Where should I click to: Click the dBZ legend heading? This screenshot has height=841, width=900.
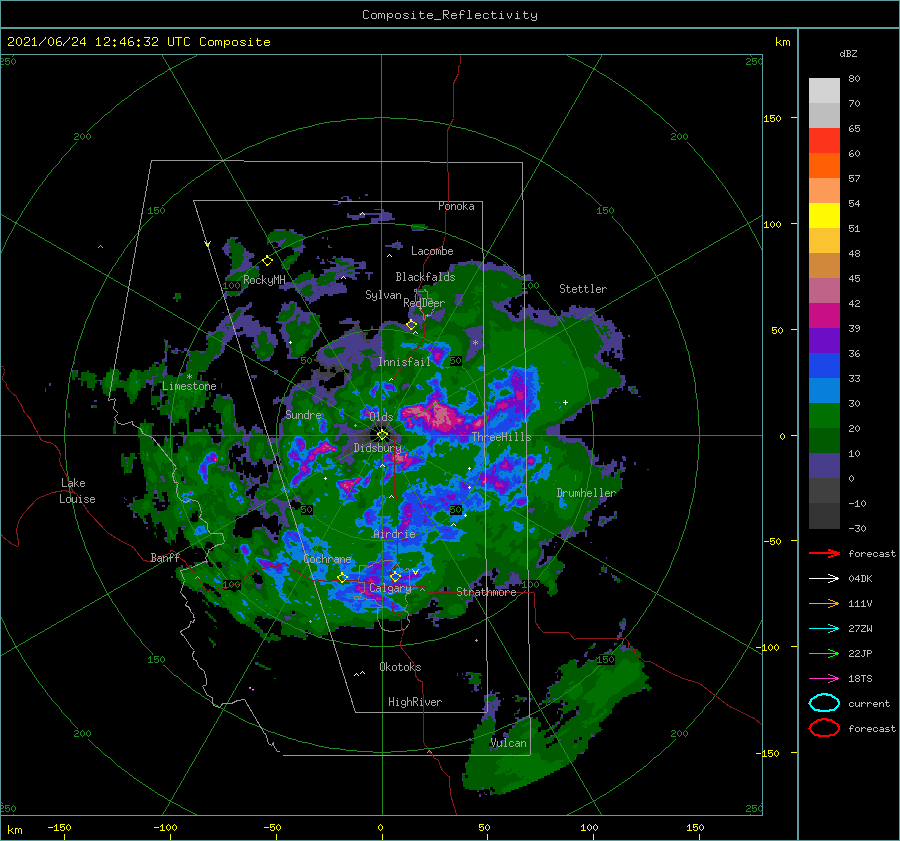click(848, 53)
